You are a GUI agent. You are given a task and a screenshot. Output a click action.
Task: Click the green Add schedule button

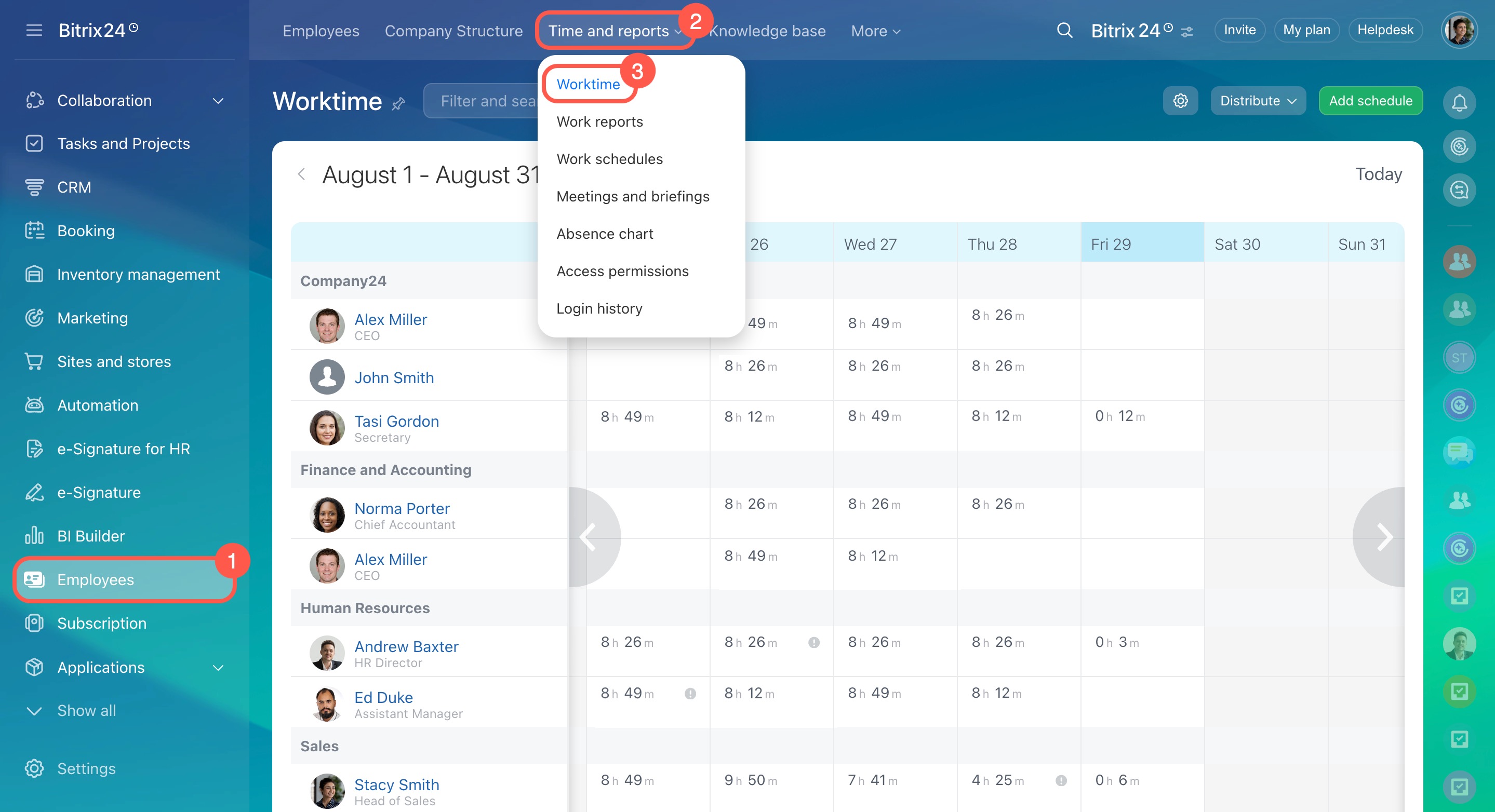1370,101
